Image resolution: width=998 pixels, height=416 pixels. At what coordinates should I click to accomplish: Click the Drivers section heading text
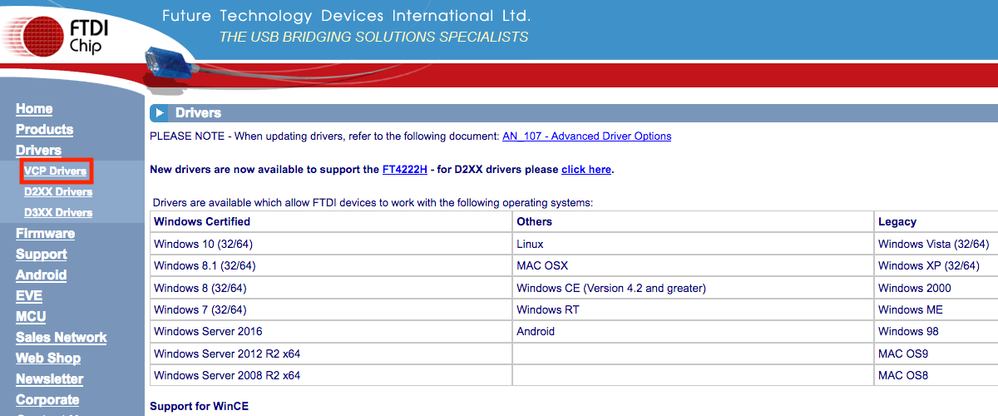coord(198,113)
